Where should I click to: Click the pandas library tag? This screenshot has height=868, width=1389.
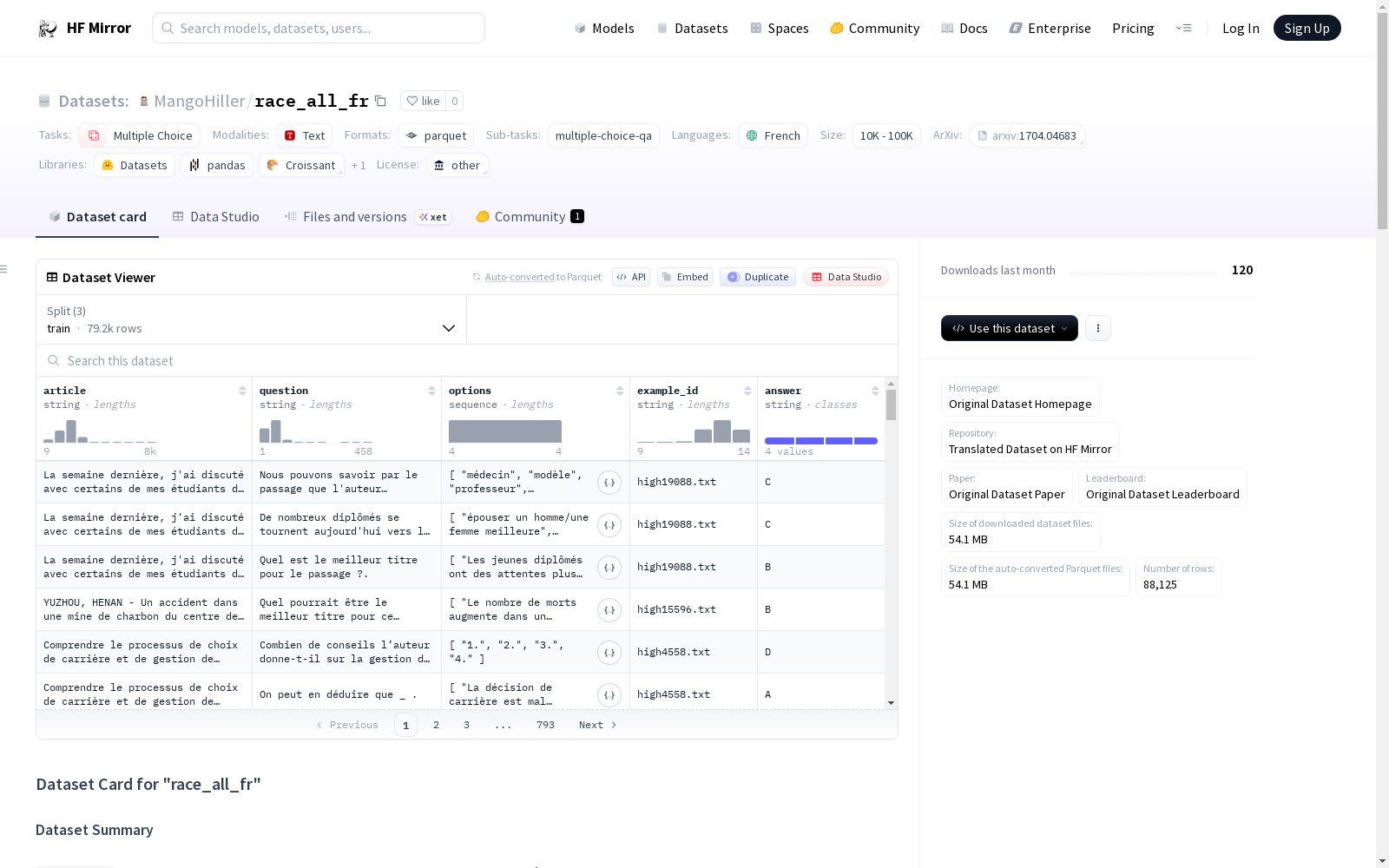[x=217, y=165]
